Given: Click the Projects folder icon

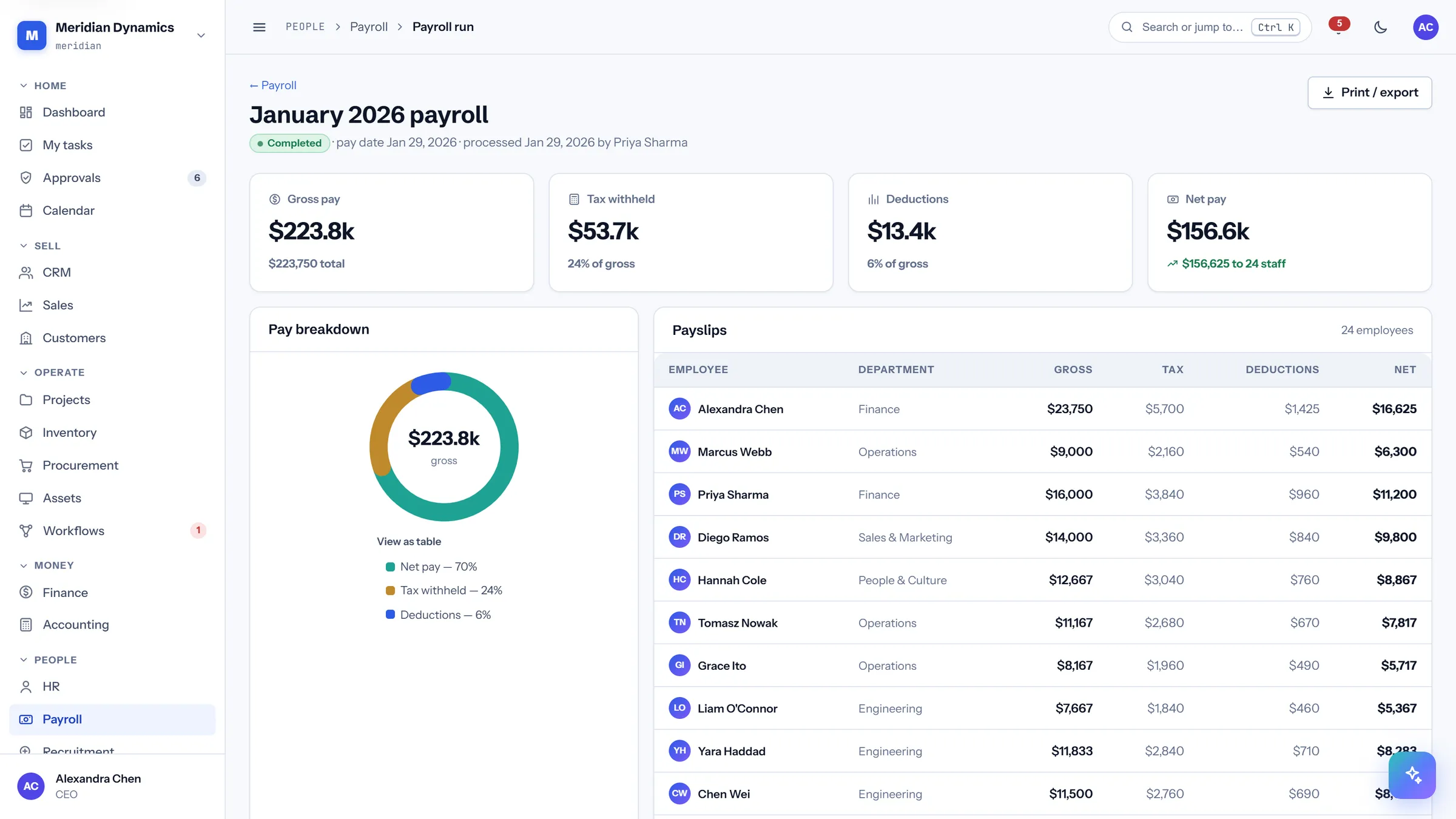Looking at the screenshot, I should coord(25,400).
